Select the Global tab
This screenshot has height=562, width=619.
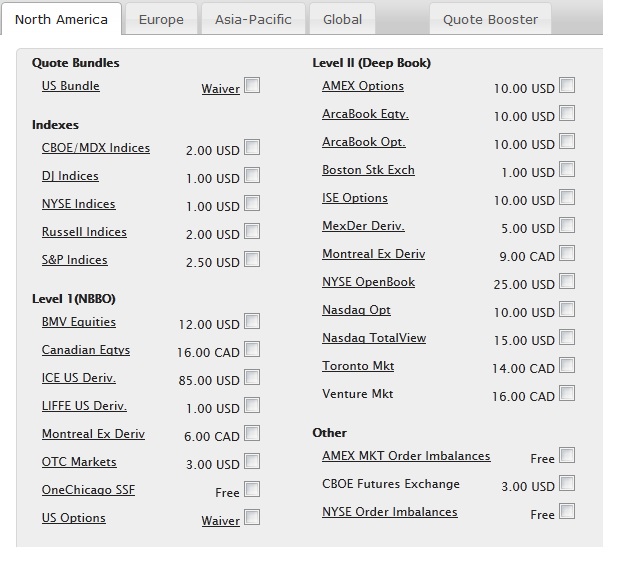[342, 19]
